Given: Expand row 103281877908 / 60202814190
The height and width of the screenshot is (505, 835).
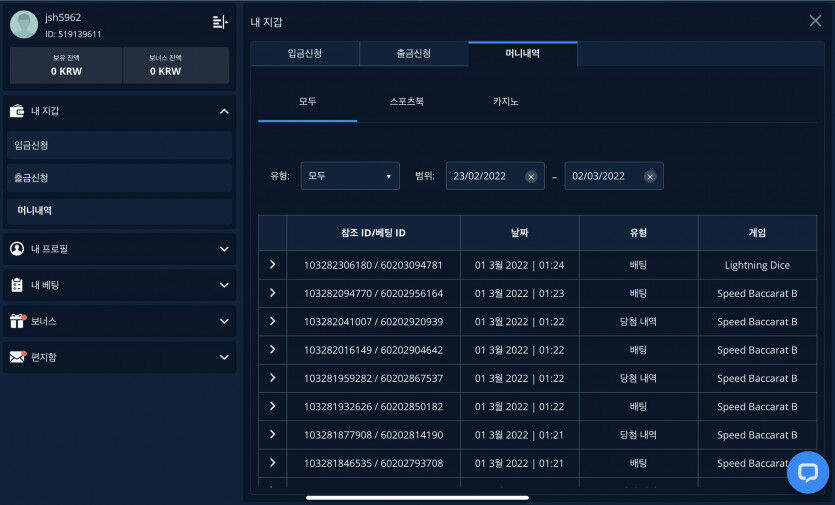Looking at the screenshot, I should (273, 434).
